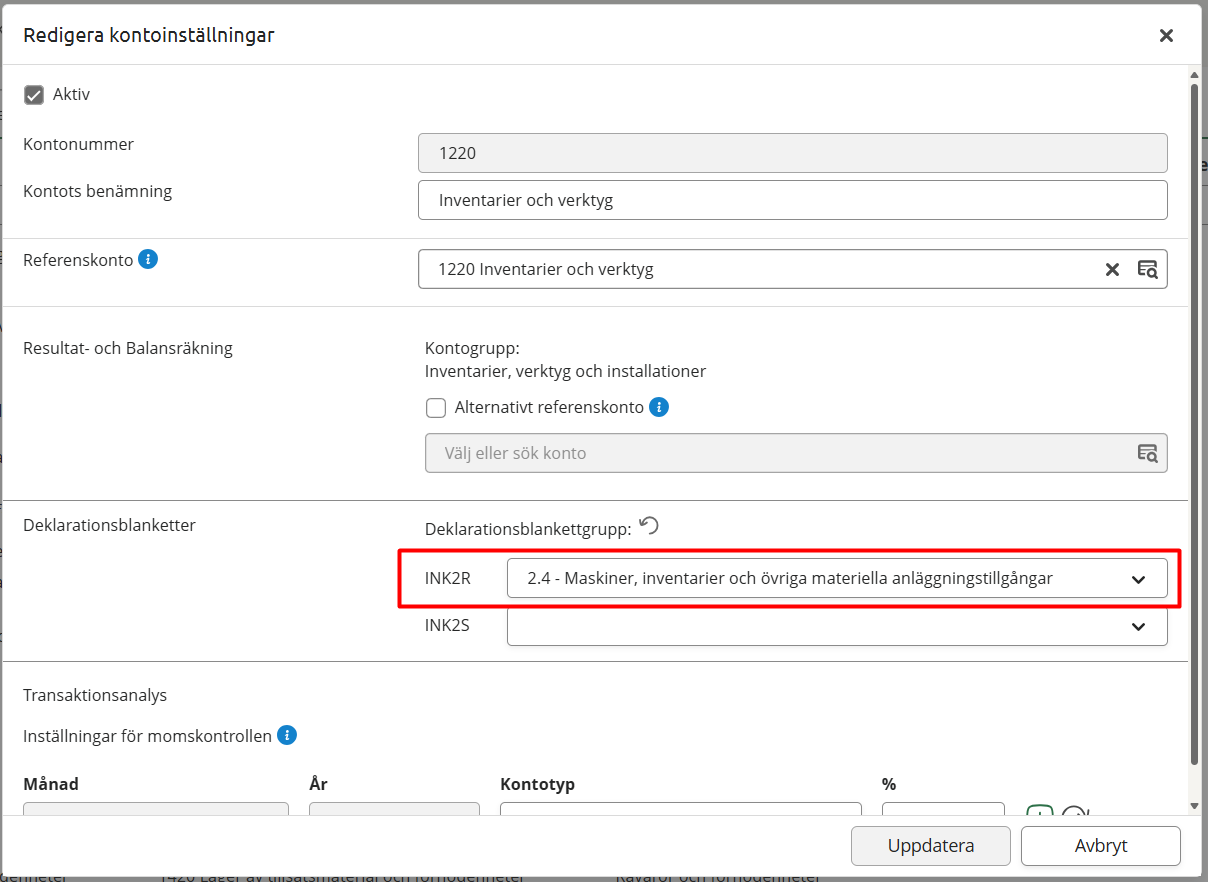Uncheck the Aktiv checkbox
This screenshot has width=1208, height=882.
(x=35, y=95)
